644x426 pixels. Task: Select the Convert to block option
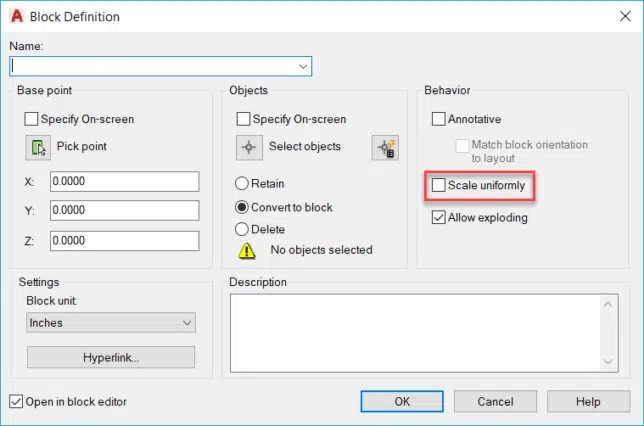[x=242, y=207]
